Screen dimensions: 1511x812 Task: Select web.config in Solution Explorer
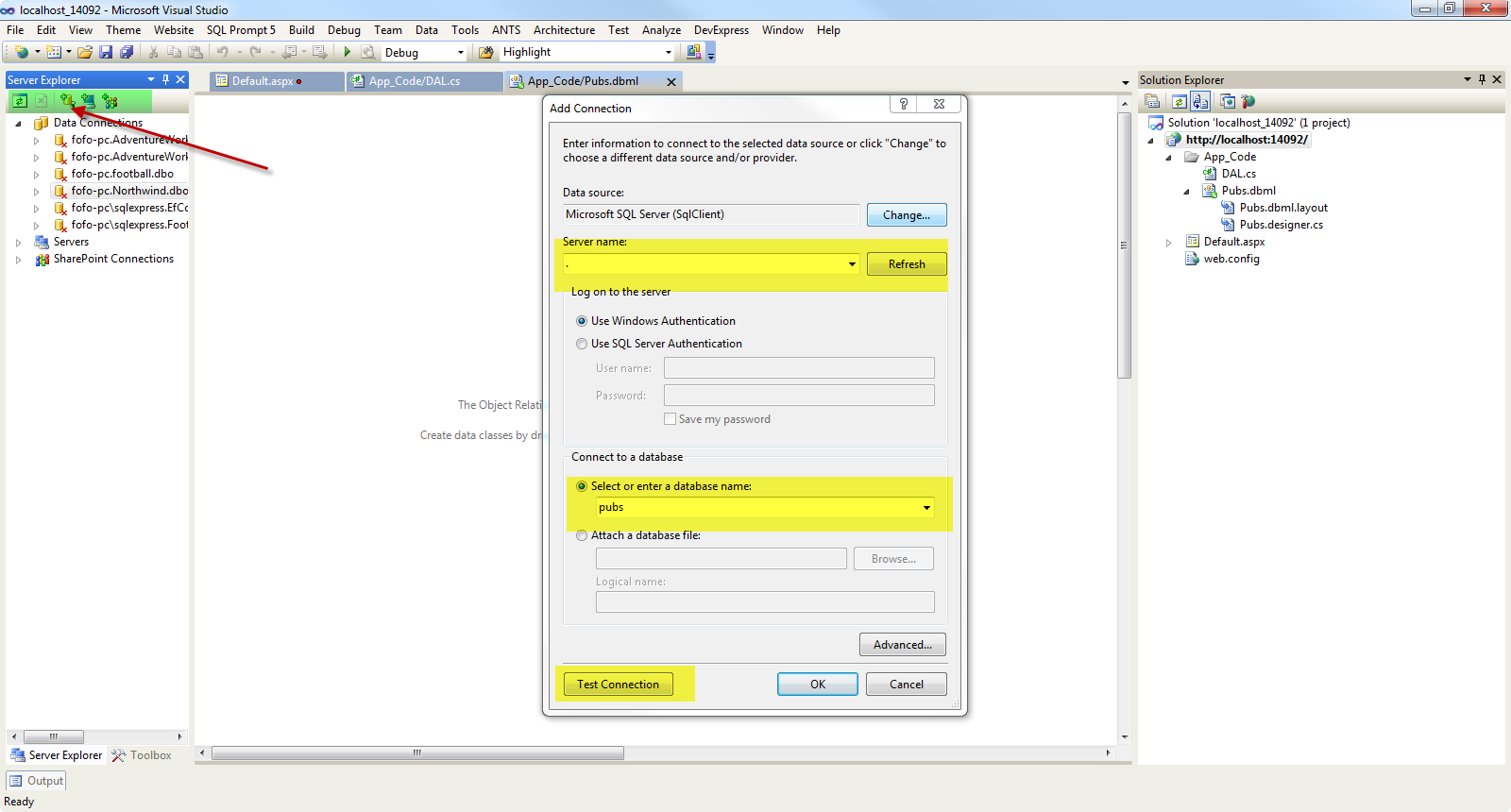tap(1231, 259)
